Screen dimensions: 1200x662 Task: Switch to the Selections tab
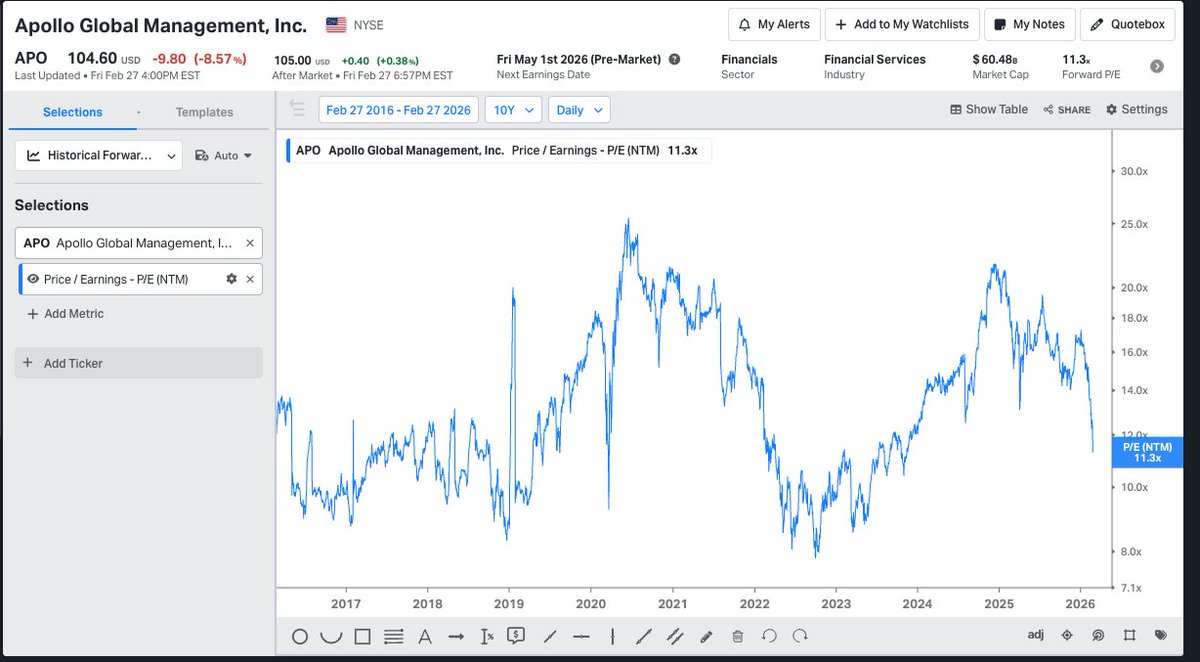[x=73, y=112]
